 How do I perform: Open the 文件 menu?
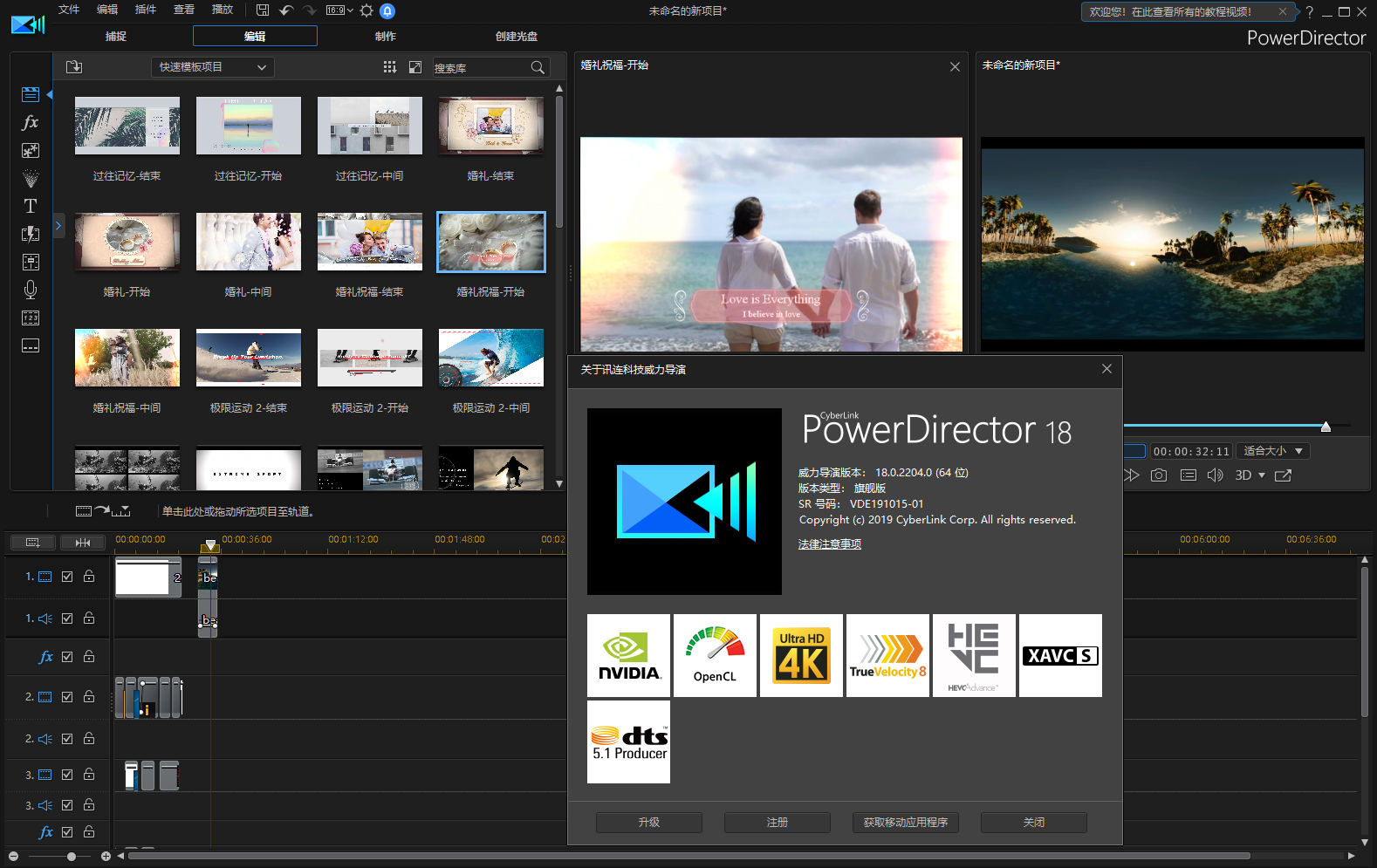(x=69, y=10)
